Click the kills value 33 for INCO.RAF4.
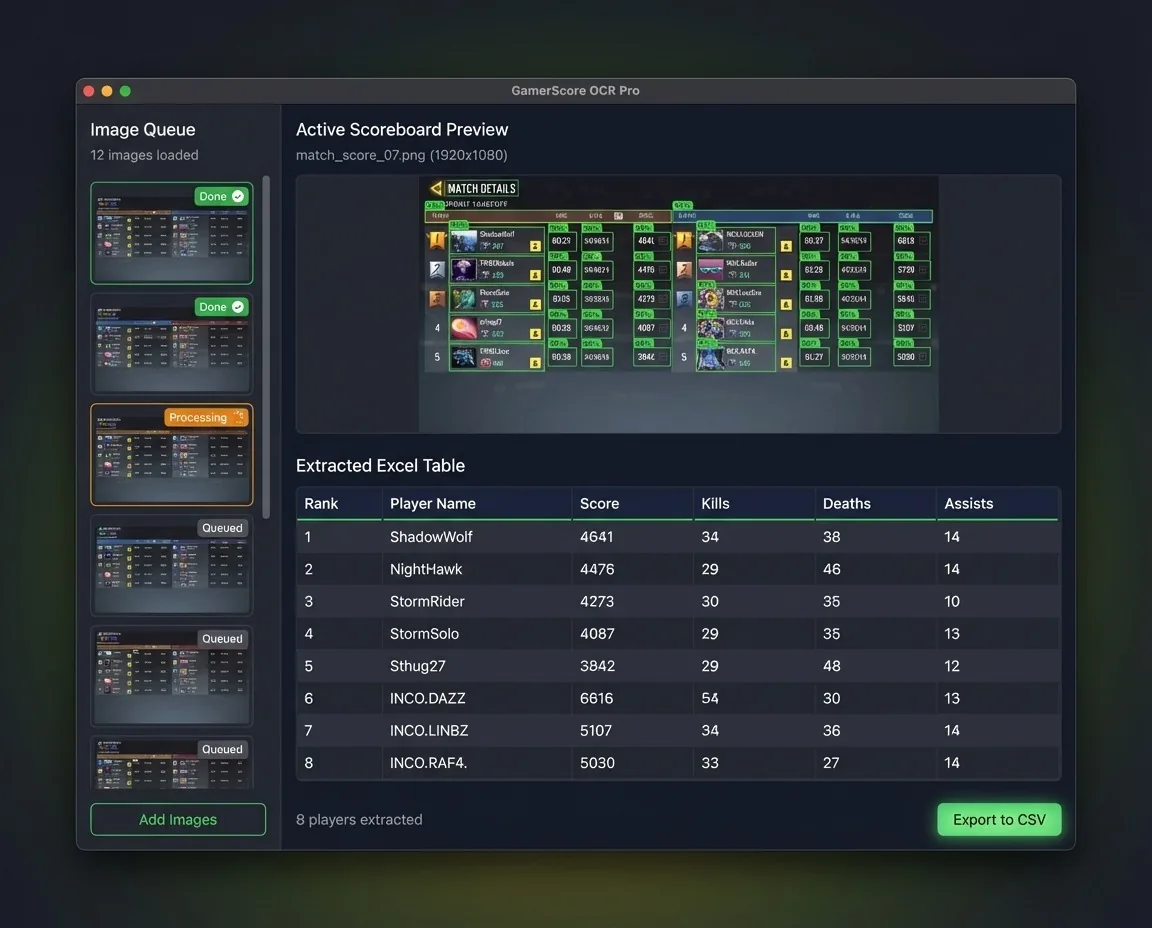1152x928 pixels. pyautogui.click(x=710, y=763)
